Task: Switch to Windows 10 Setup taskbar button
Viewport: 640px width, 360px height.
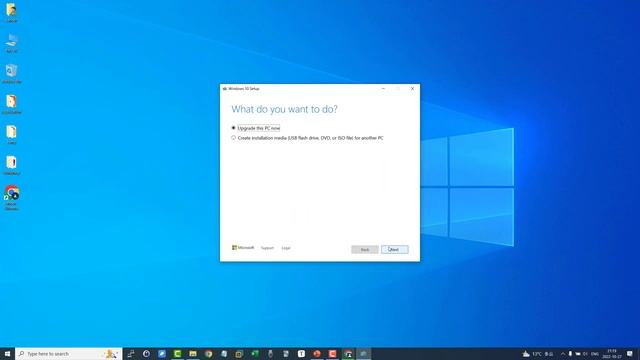Action: 364,353
